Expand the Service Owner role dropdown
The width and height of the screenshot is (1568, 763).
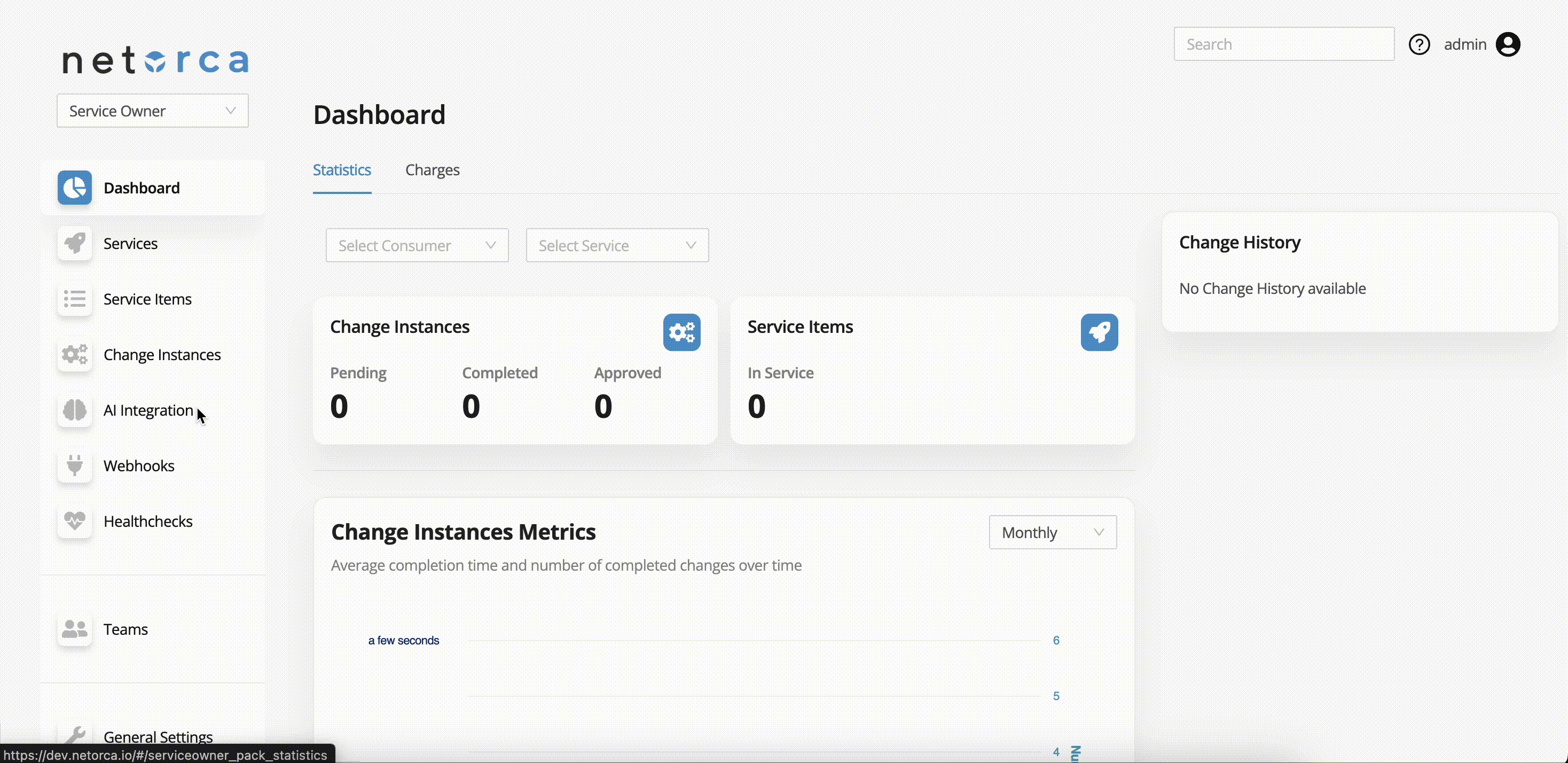pos(152,111)
